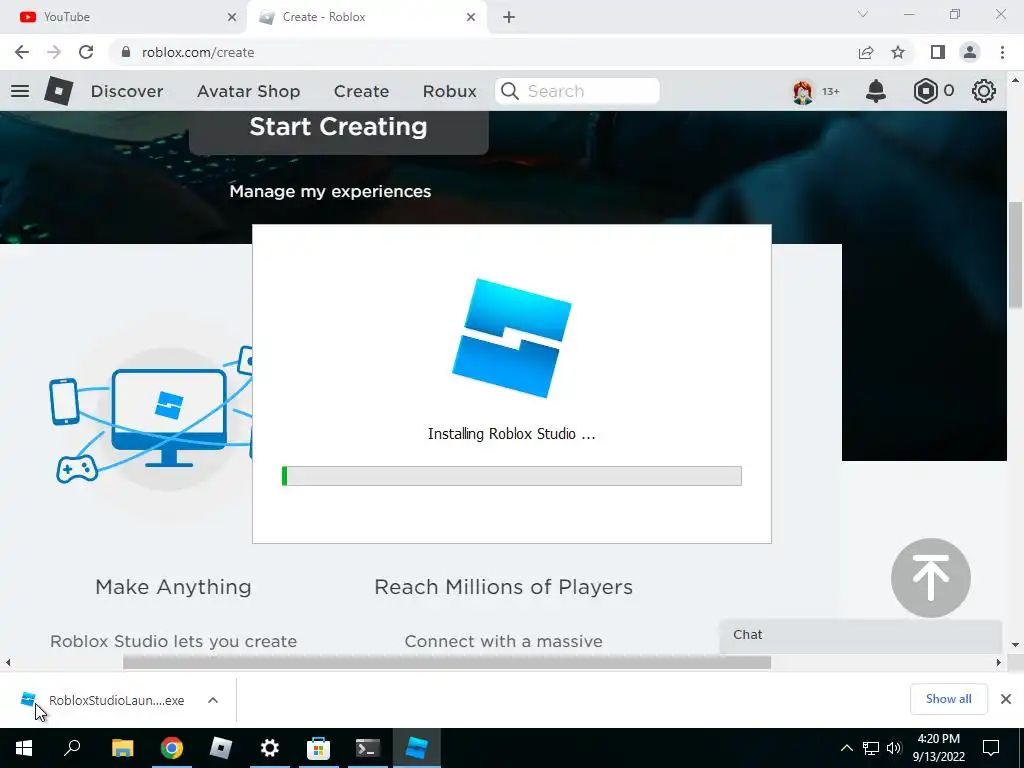Click the Roblox logo home icon

pyautogui.click(x=59, y=91)
